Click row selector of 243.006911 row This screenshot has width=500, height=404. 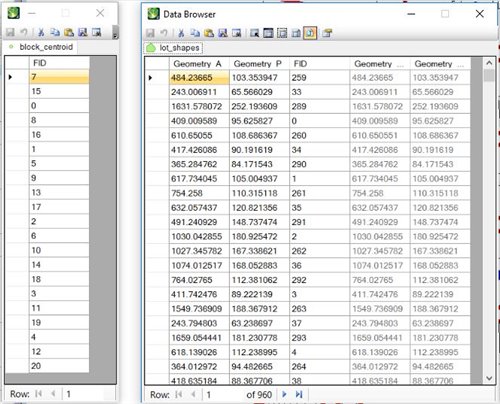point(157,92)
